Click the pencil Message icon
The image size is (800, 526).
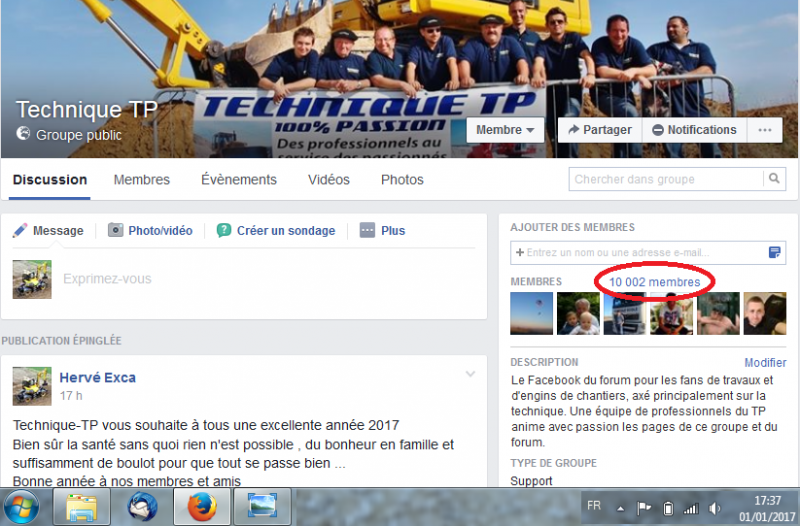point(20,231)
